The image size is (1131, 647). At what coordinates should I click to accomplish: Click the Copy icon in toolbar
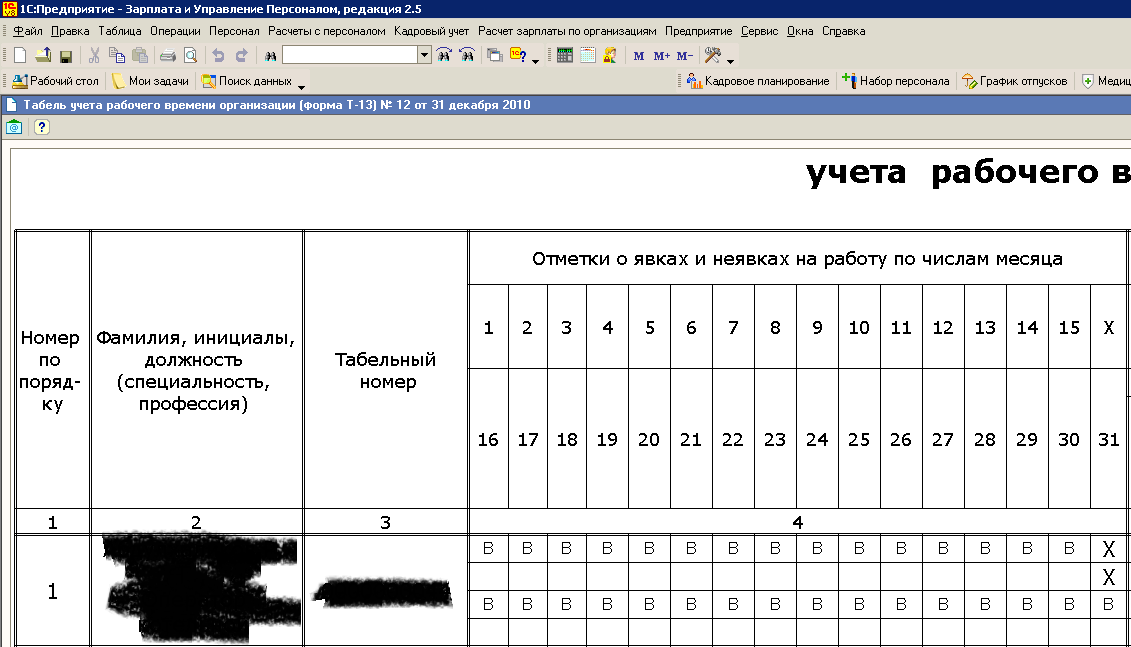pos(117,55)
